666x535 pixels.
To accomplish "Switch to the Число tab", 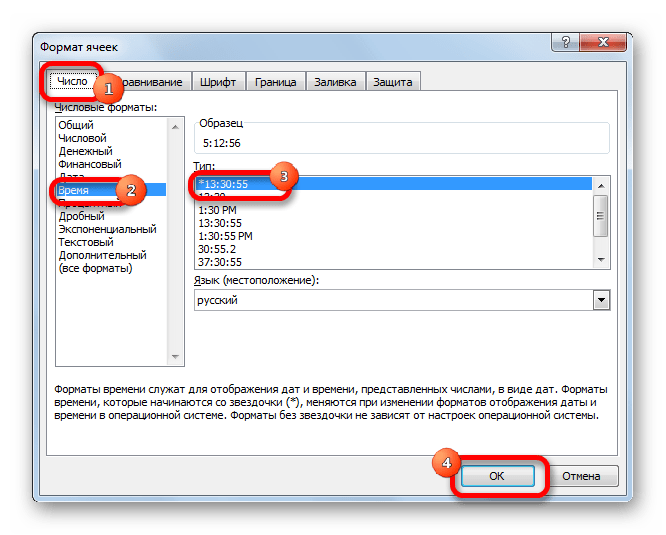I will click(72, 81).
